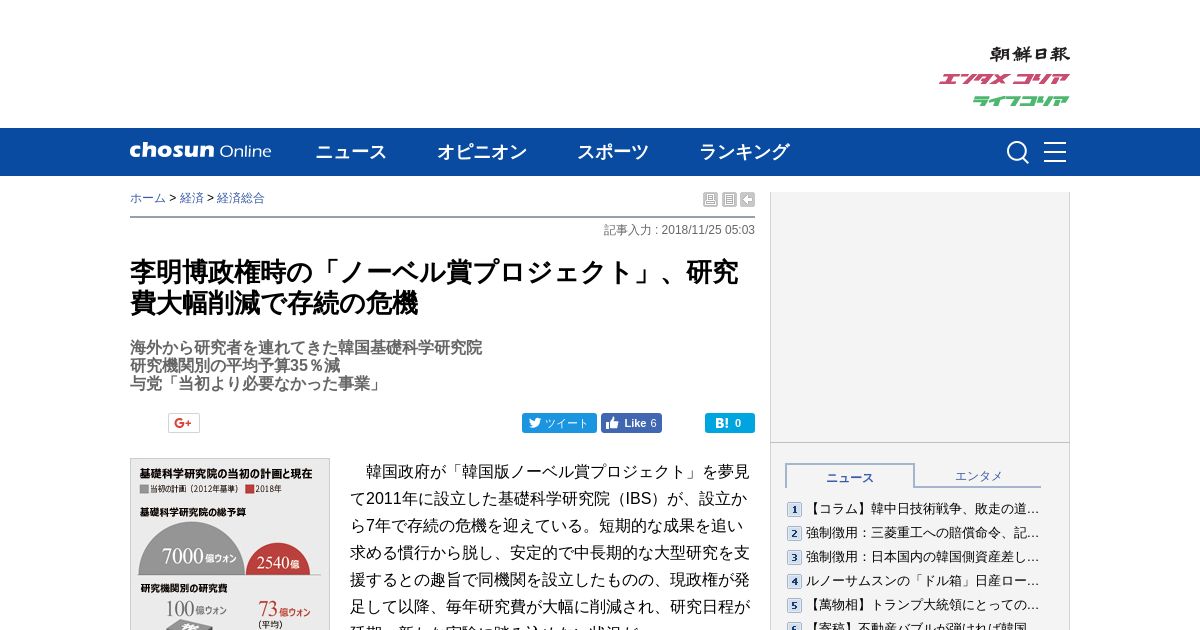Bookmark the article with Hatena B! button
1200x630 pixels.
coord(730,423)
